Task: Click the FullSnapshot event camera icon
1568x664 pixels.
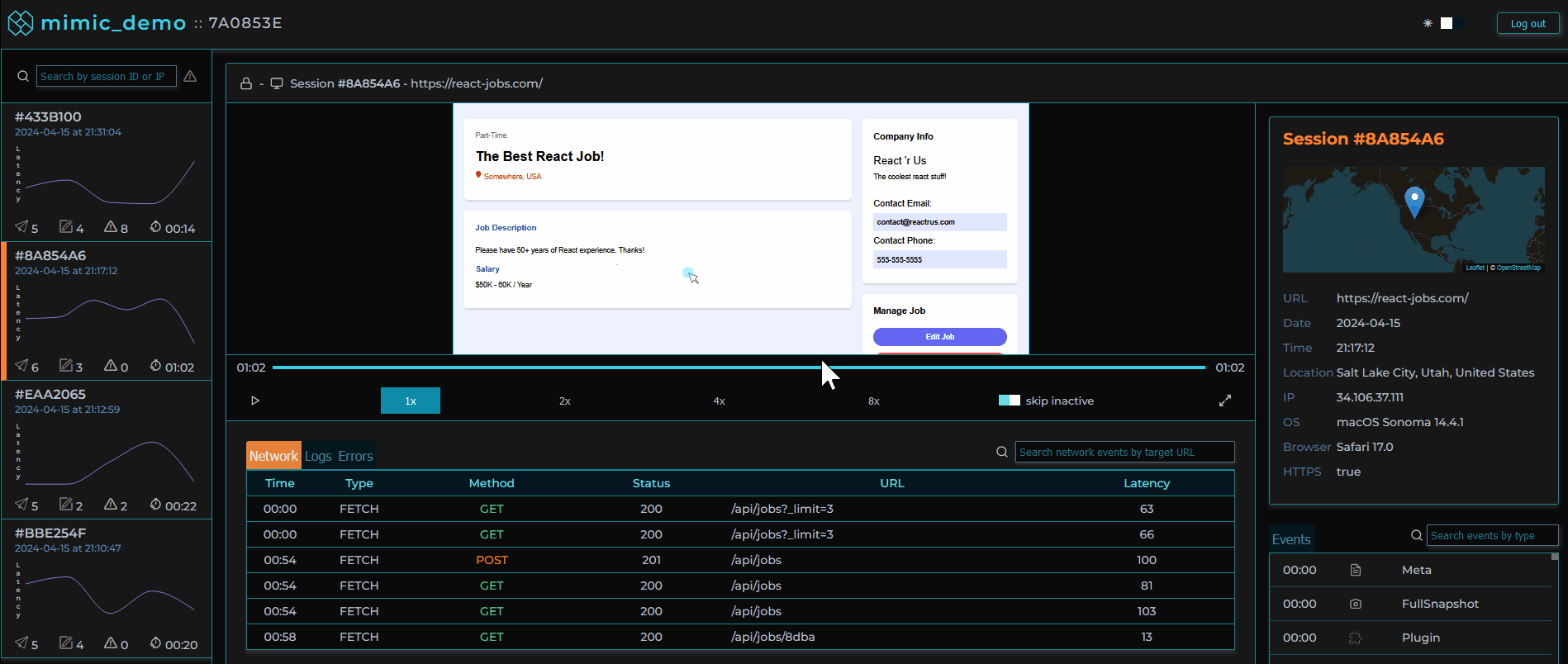Action: [1355, 604]
